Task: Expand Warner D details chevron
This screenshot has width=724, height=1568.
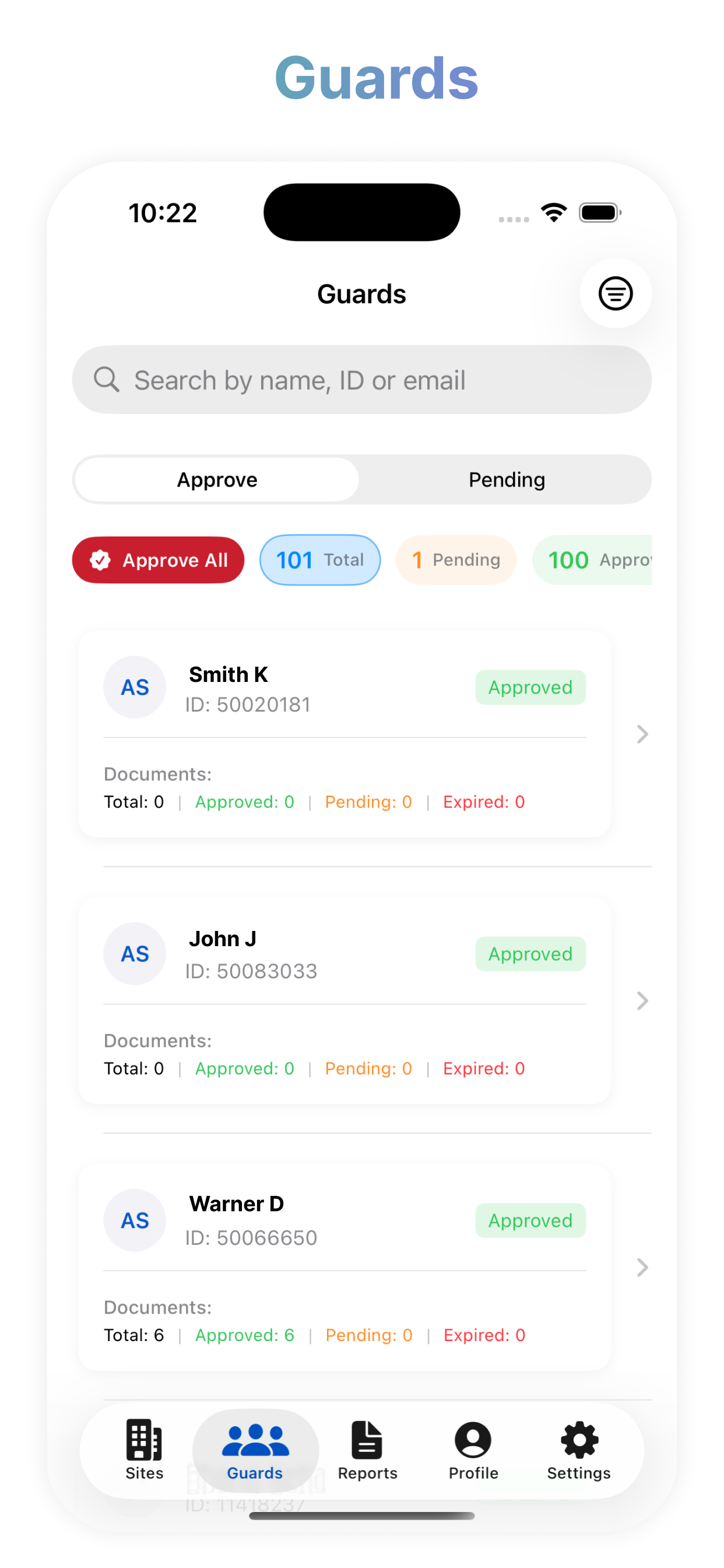Action: (642, 1268)
